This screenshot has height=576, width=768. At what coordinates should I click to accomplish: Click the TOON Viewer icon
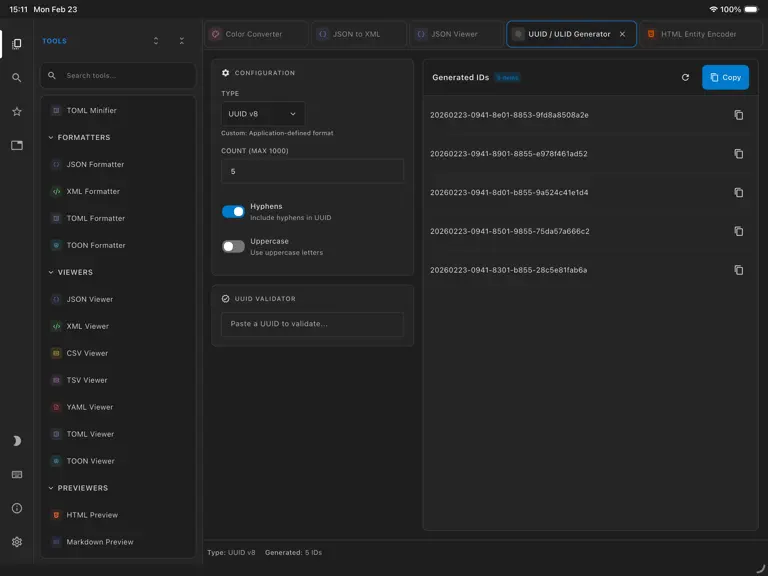(56, 461)
